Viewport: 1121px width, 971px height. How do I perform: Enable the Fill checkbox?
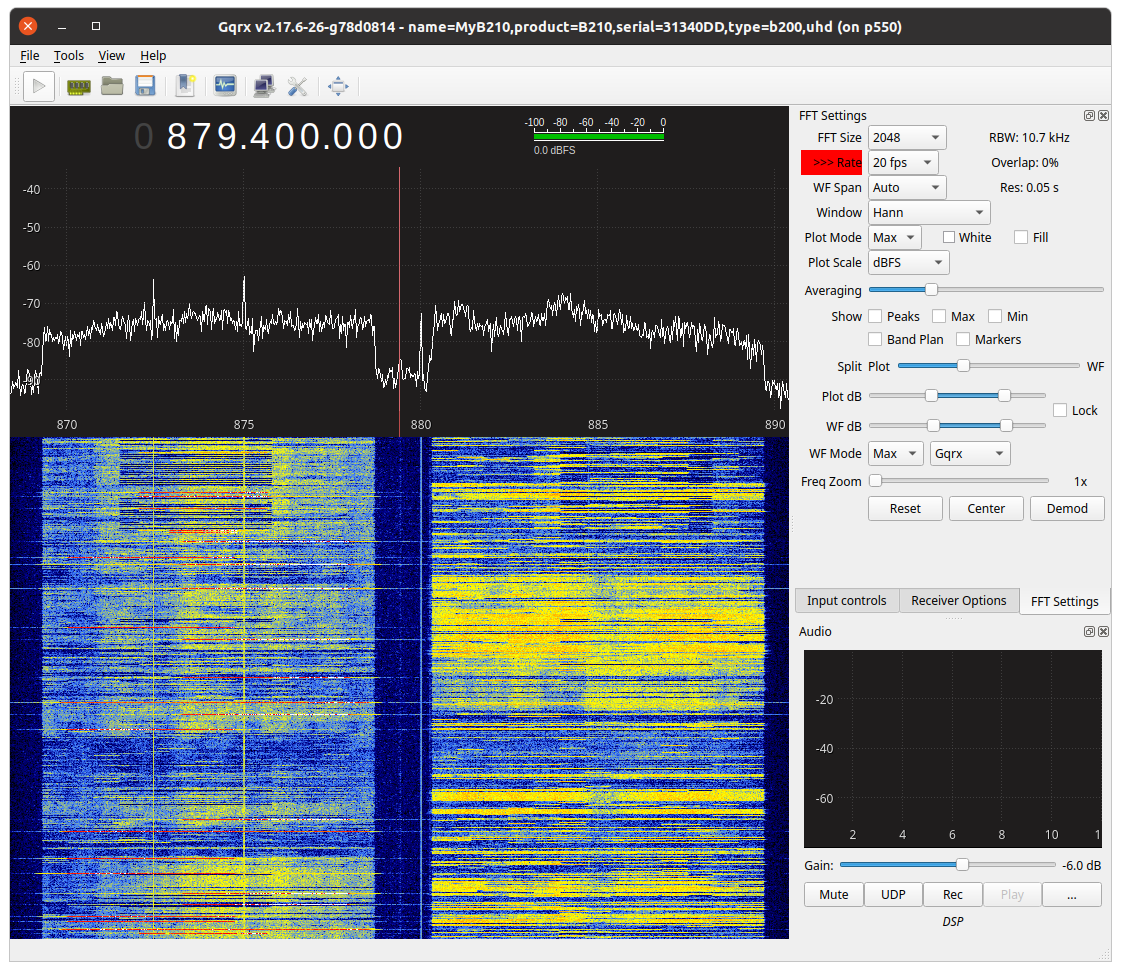pyautogui.click(x=1021, y=237)
